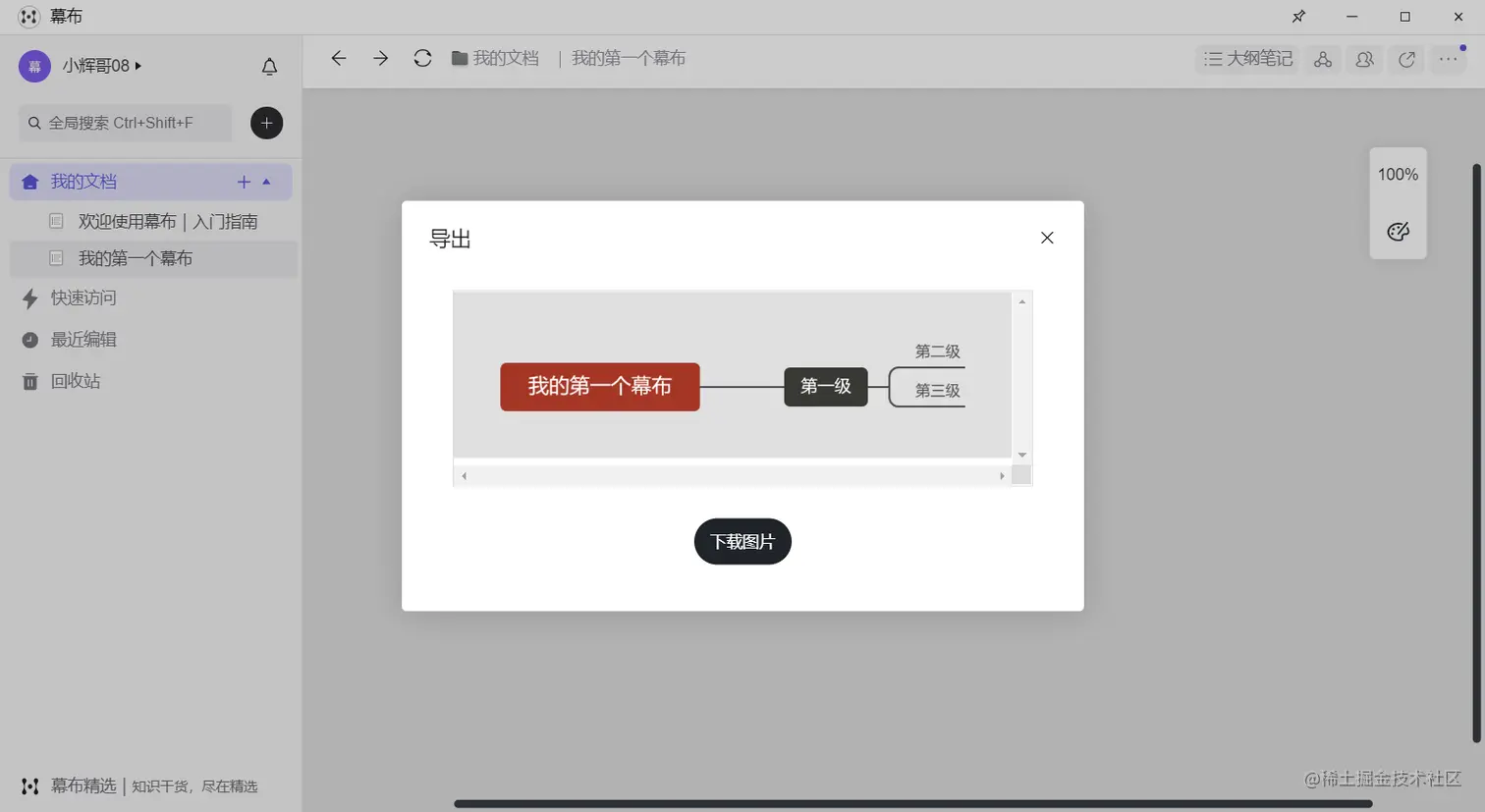Close the 导出 export dialog
The height and width of the screenshot is (812, 1485).
click(x=1047, y=238)
